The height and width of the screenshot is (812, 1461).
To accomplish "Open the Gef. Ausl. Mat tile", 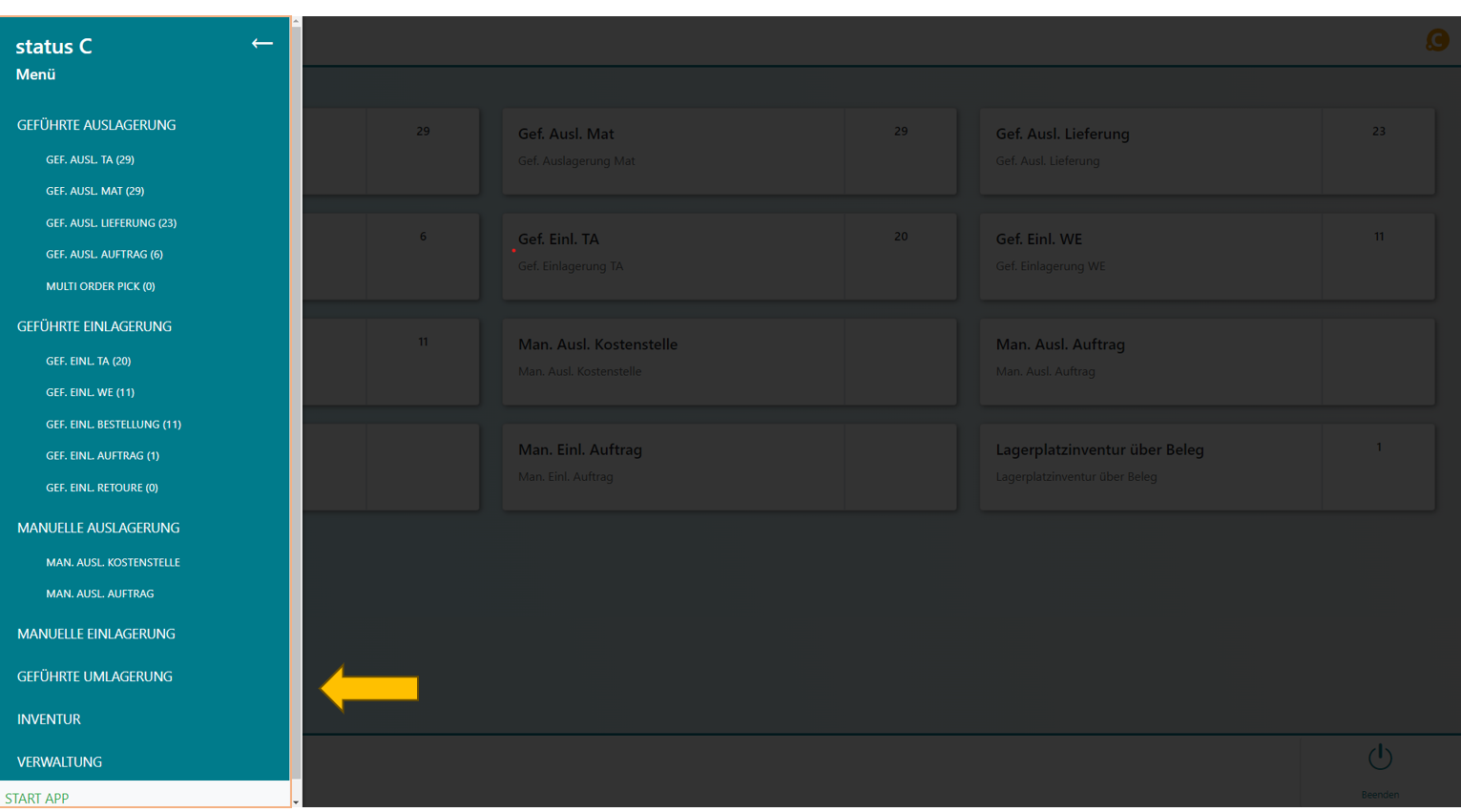I will pos(673,152).
